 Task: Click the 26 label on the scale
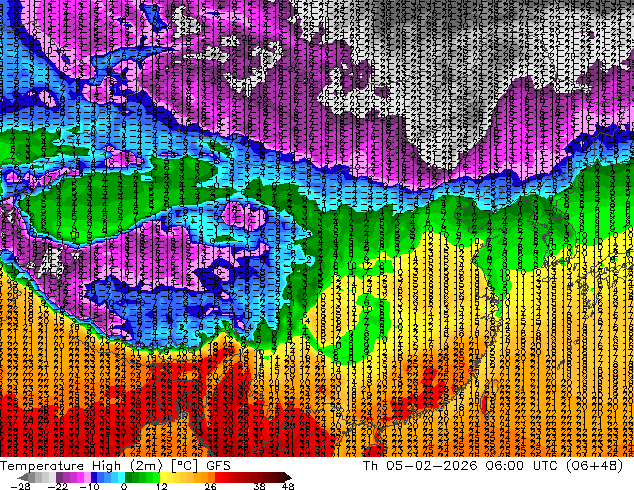click(210, 486)
